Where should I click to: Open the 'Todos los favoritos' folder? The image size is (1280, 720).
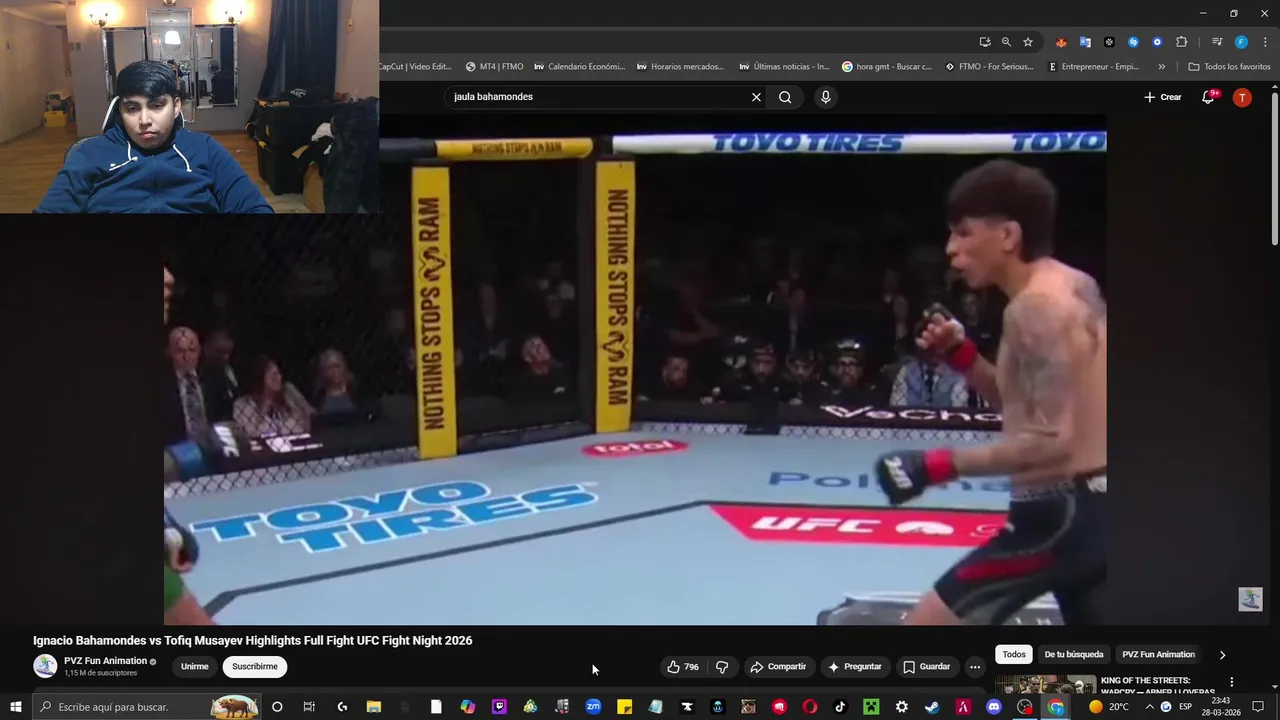[x=1229, y=67]
